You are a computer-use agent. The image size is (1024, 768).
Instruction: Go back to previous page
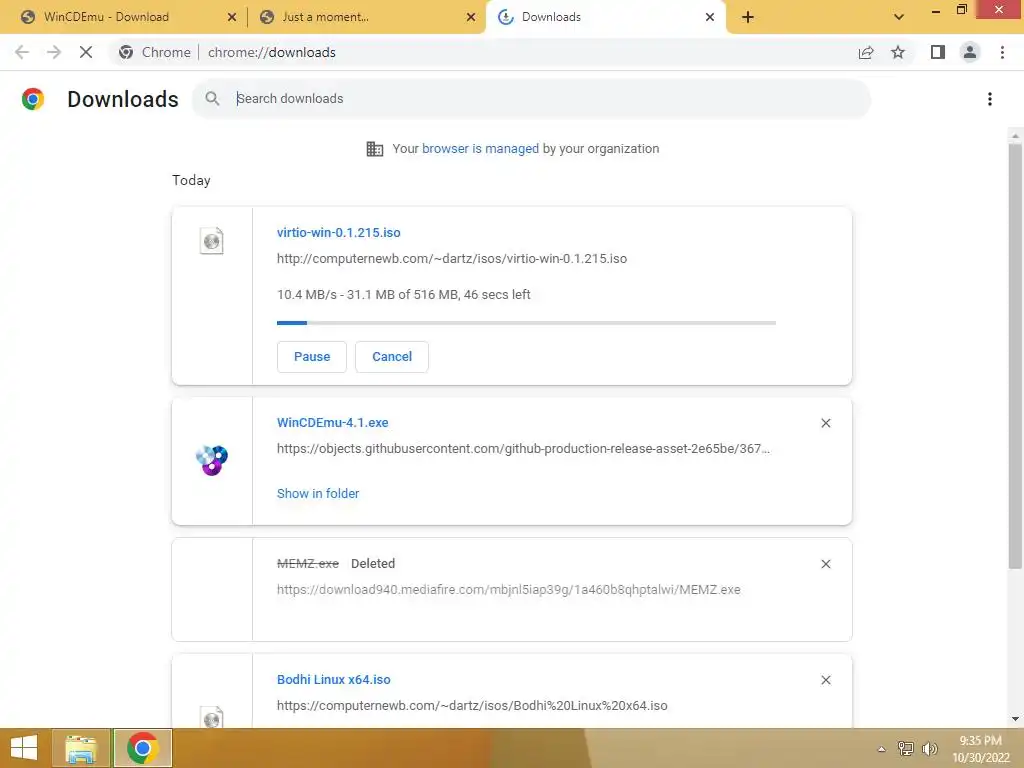(22, 52)
